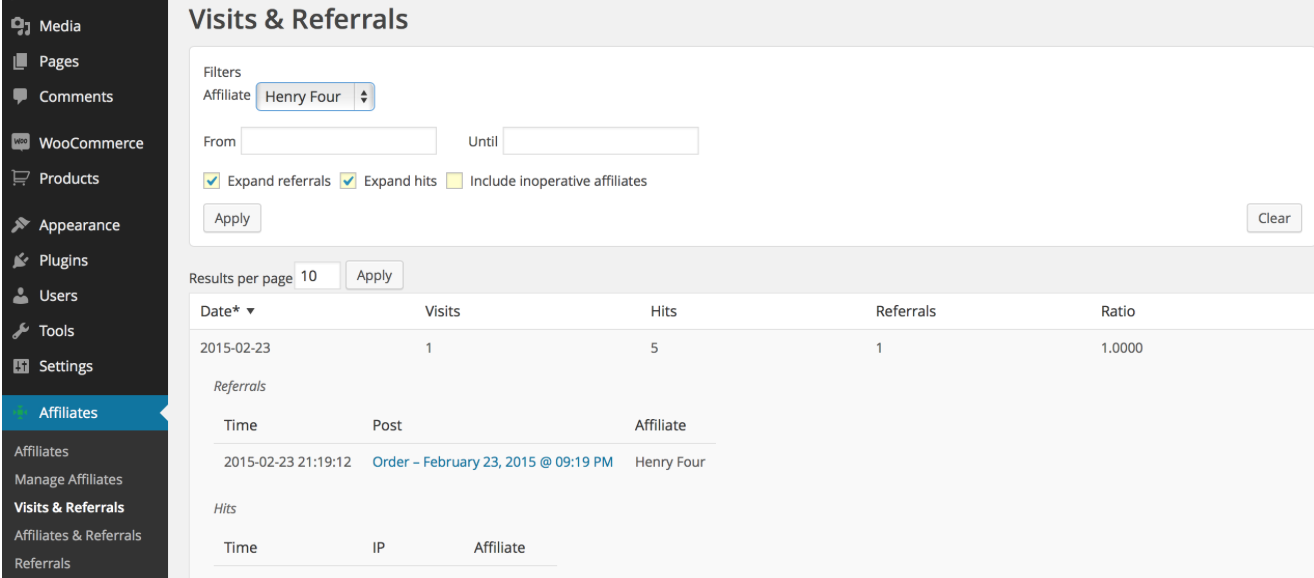
Task: Click the Clear filters button
Action: (x=1274, y=218)
